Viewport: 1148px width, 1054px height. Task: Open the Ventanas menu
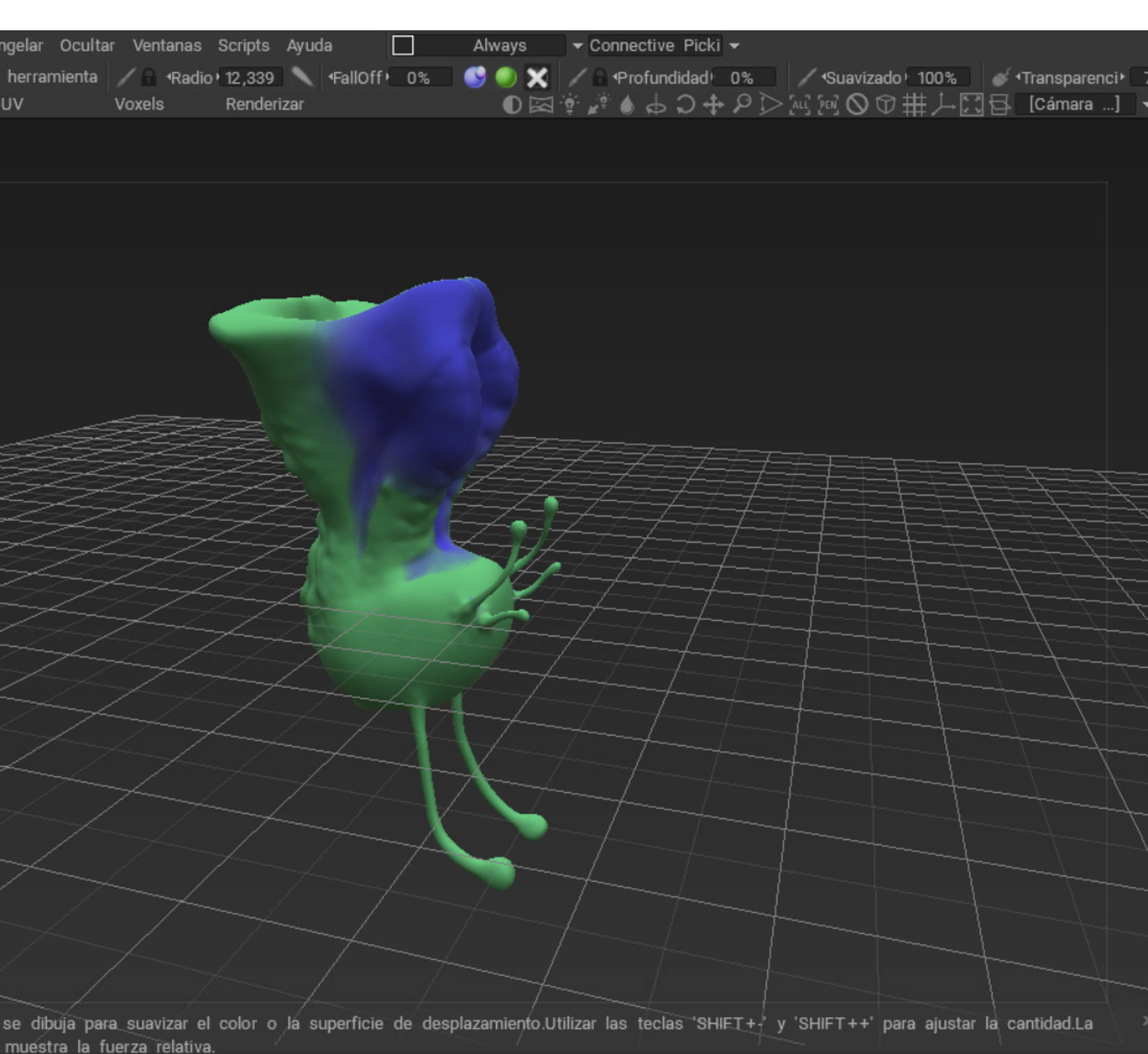pos(166,45)
